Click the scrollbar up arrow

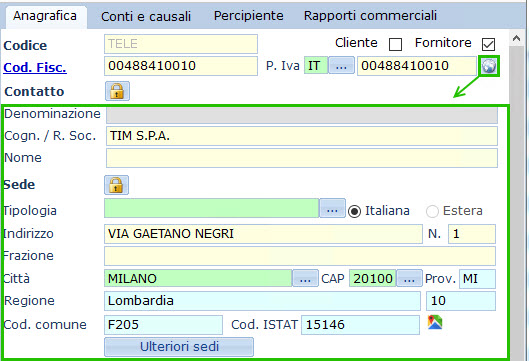[516, 38]
